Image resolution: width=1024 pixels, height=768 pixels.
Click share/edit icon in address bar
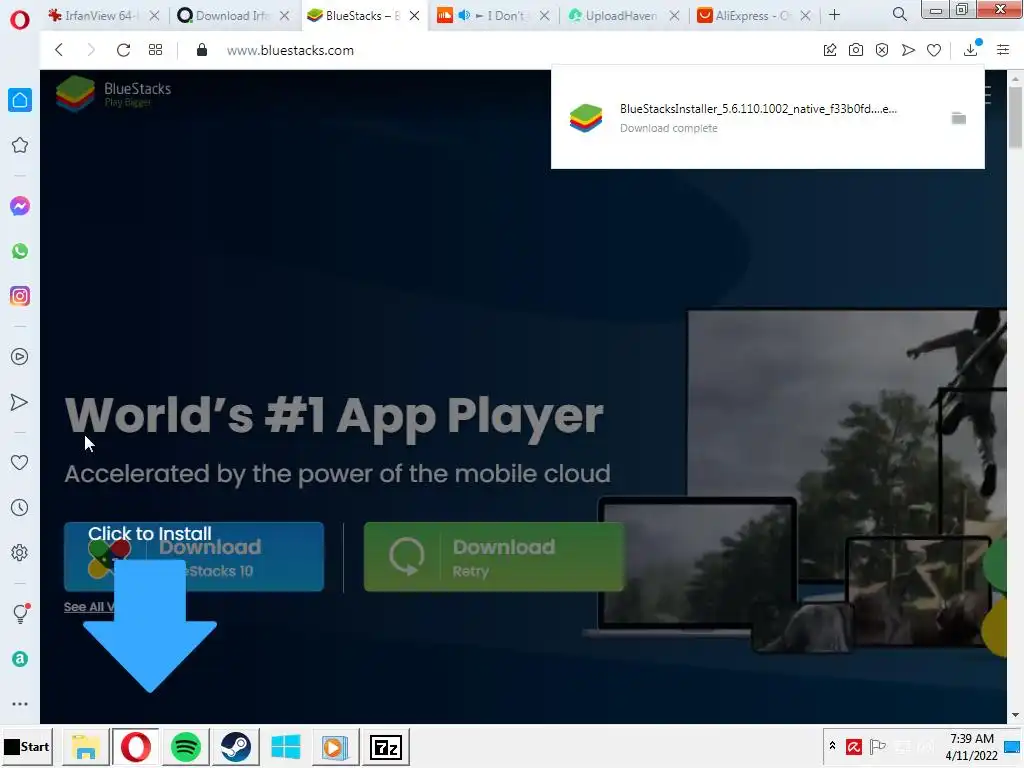pyautogui.click(x=830, y=50)
